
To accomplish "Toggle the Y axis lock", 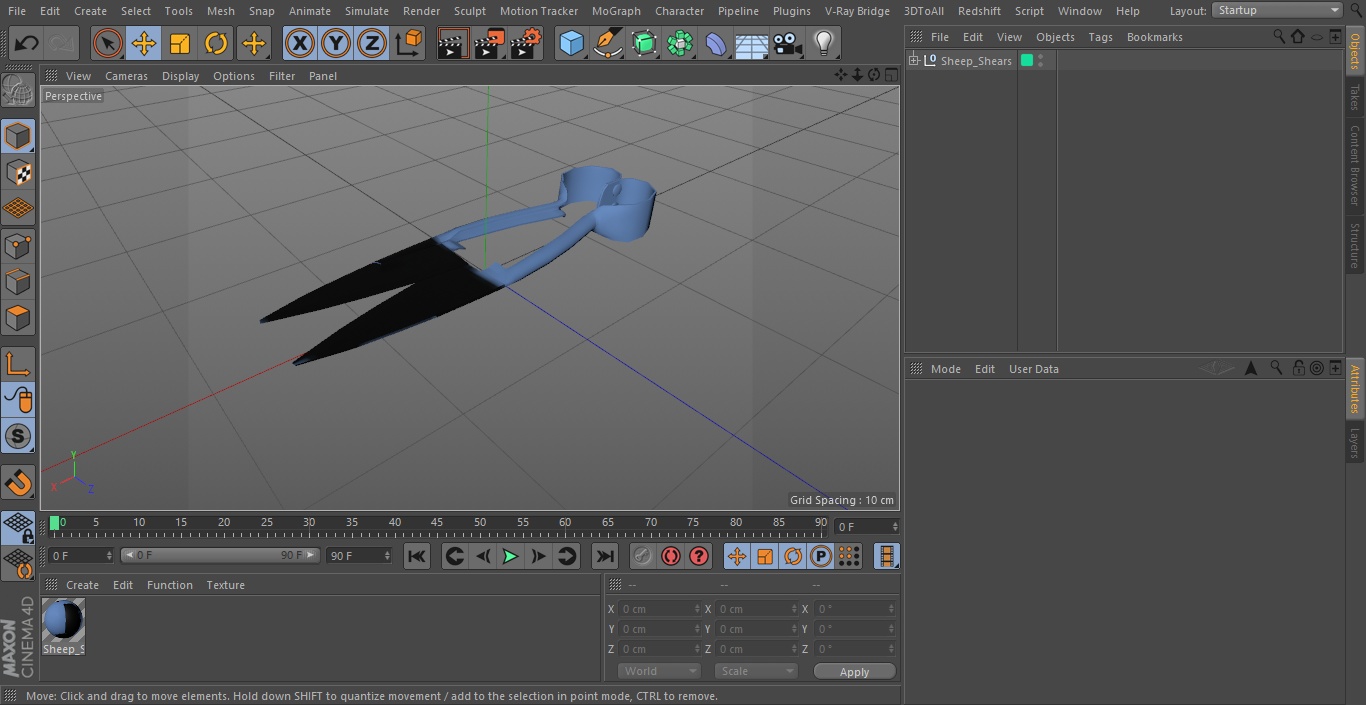I will (336, 44).
